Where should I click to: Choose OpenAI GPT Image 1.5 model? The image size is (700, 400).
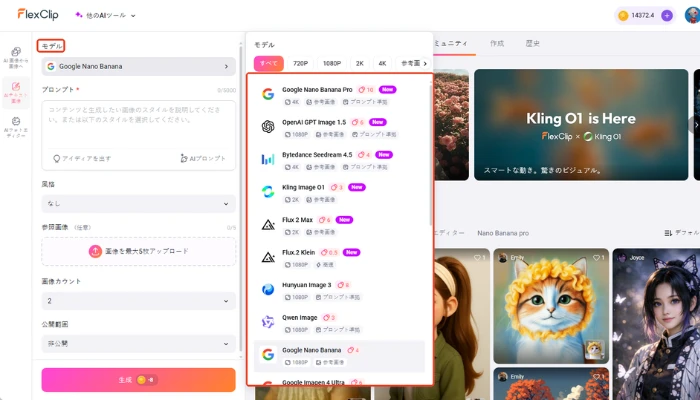pyautogui.click(x=339, y=128)
